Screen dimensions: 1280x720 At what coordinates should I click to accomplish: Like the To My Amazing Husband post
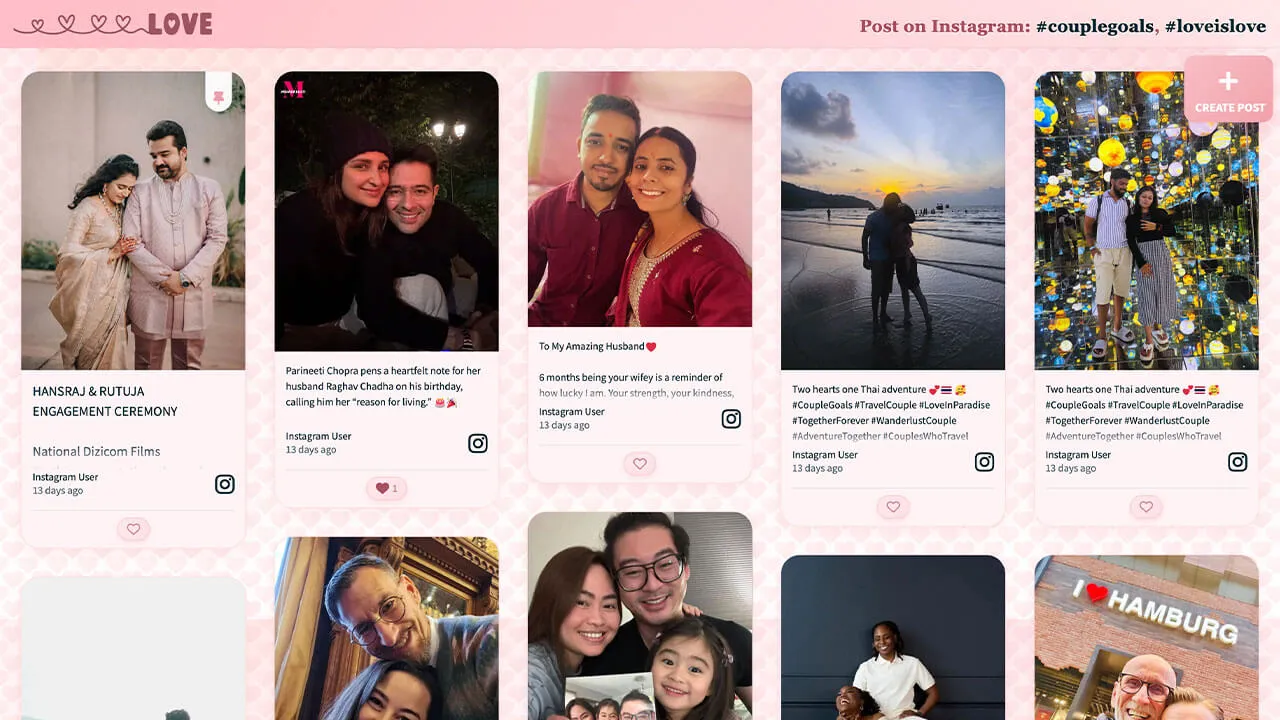point(640,464)
